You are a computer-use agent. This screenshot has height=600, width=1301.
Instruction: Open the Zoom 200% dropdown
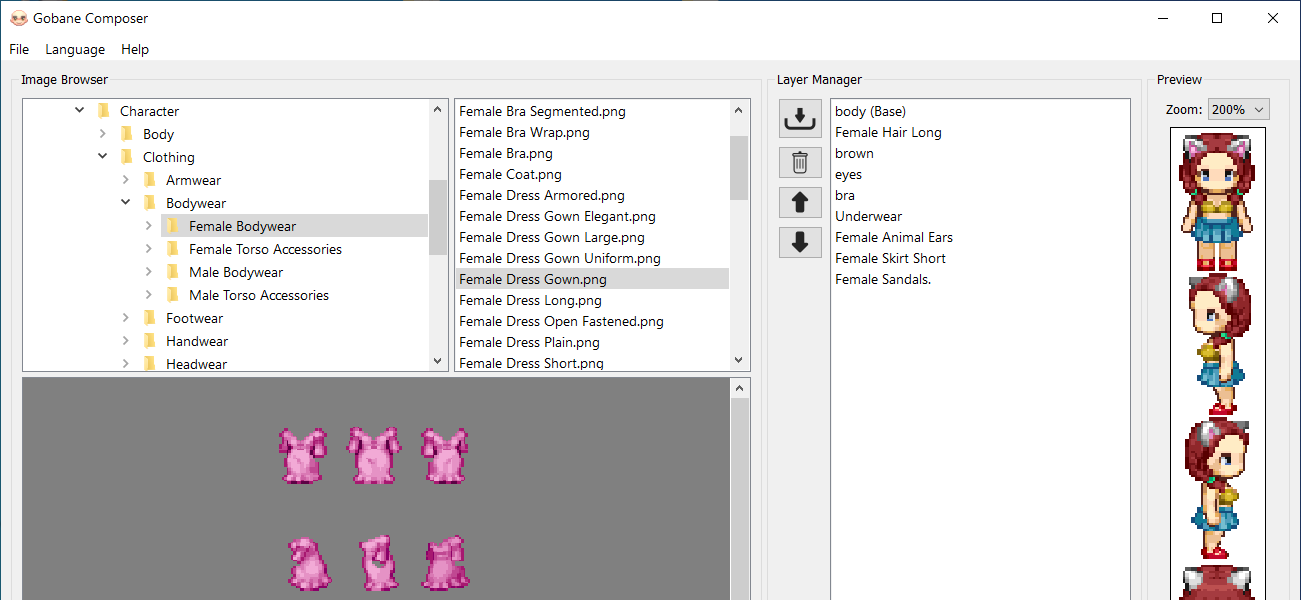pyautogui.click(x=1238, y=109)
